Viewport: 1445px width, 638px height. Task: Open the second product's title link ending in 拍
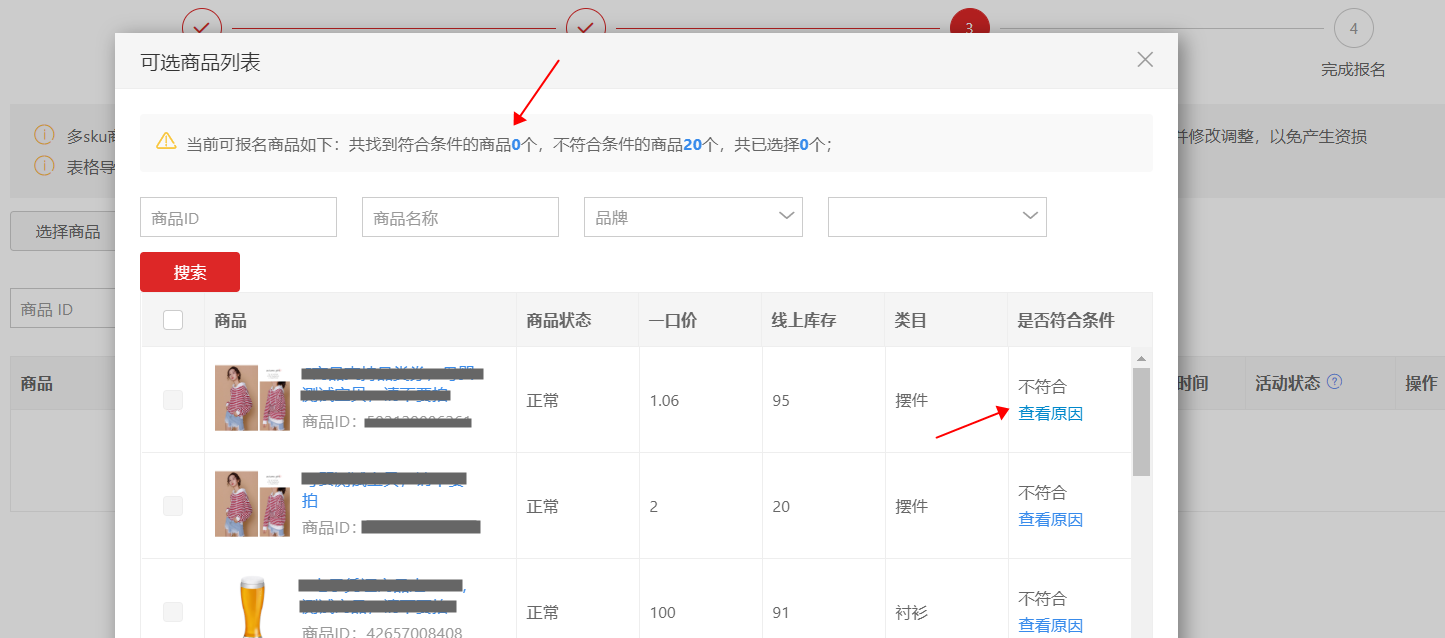(x=384, y=490)
